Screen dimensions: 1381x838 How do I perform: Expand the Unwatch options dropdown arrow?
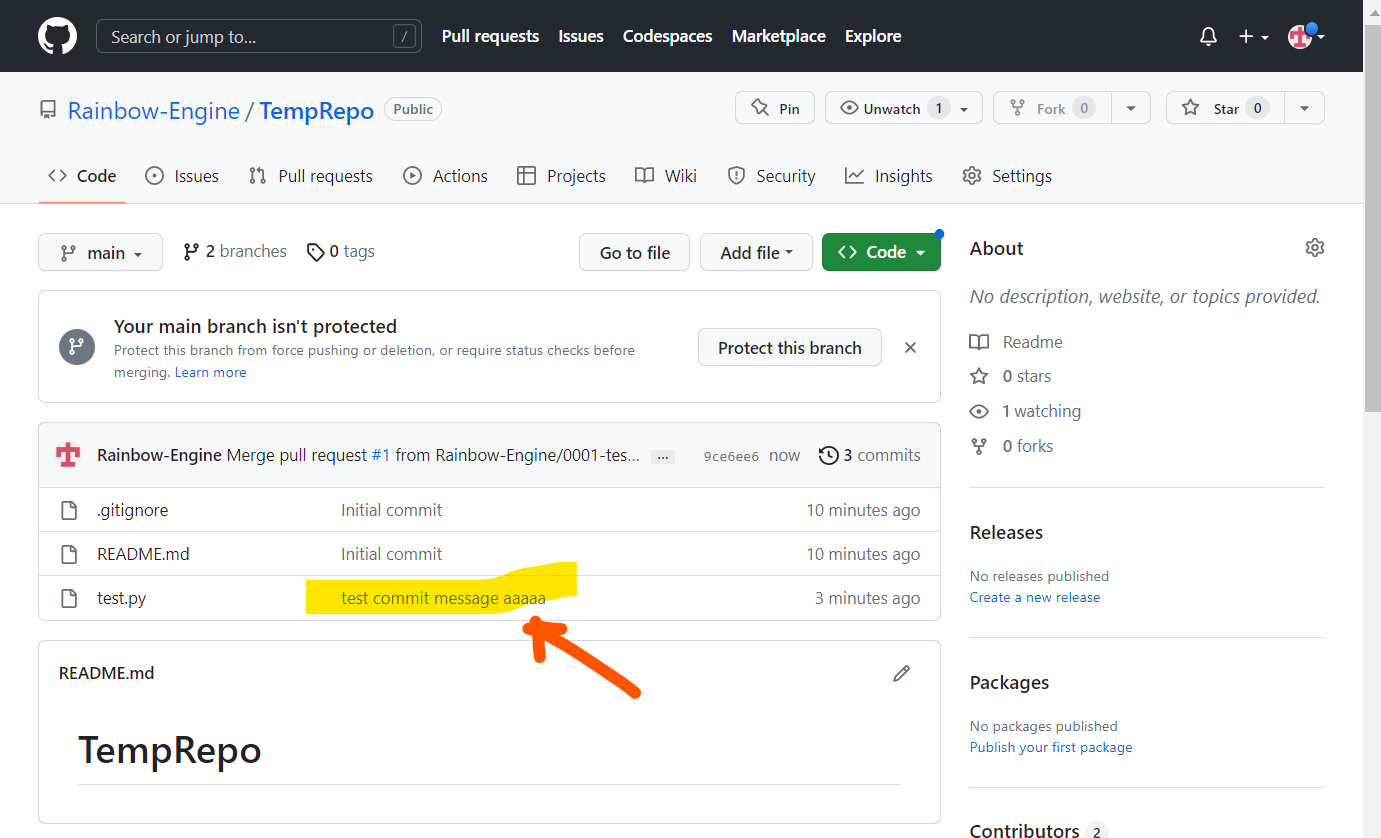click(965, 108)
